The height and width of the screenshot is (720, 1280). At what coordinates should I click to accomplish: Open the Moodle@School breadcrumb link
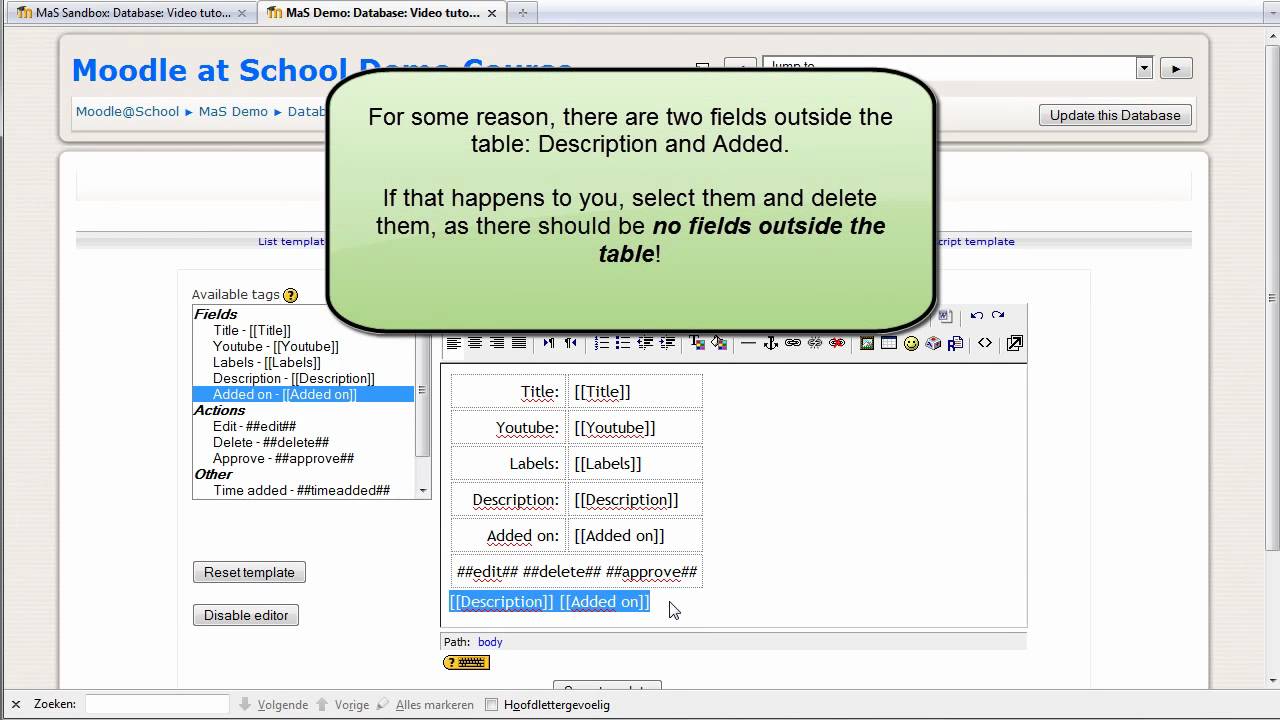coord(127,112)
